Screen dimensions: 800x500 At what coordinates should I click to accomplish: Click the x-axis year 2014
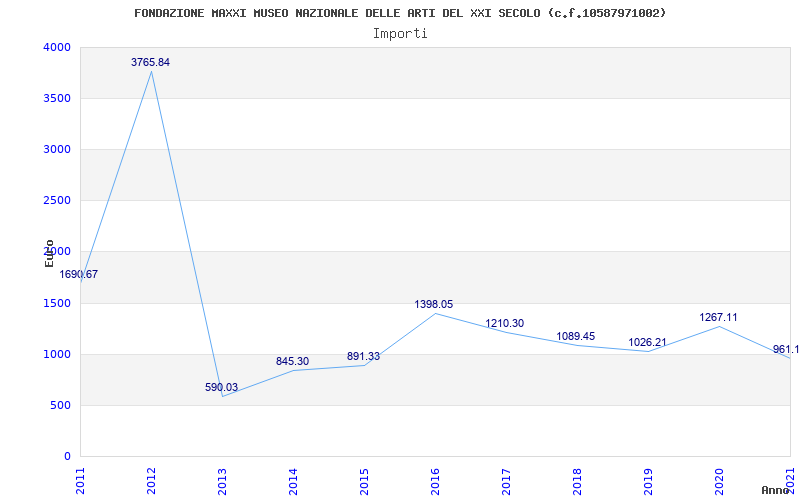click(293, 481)
